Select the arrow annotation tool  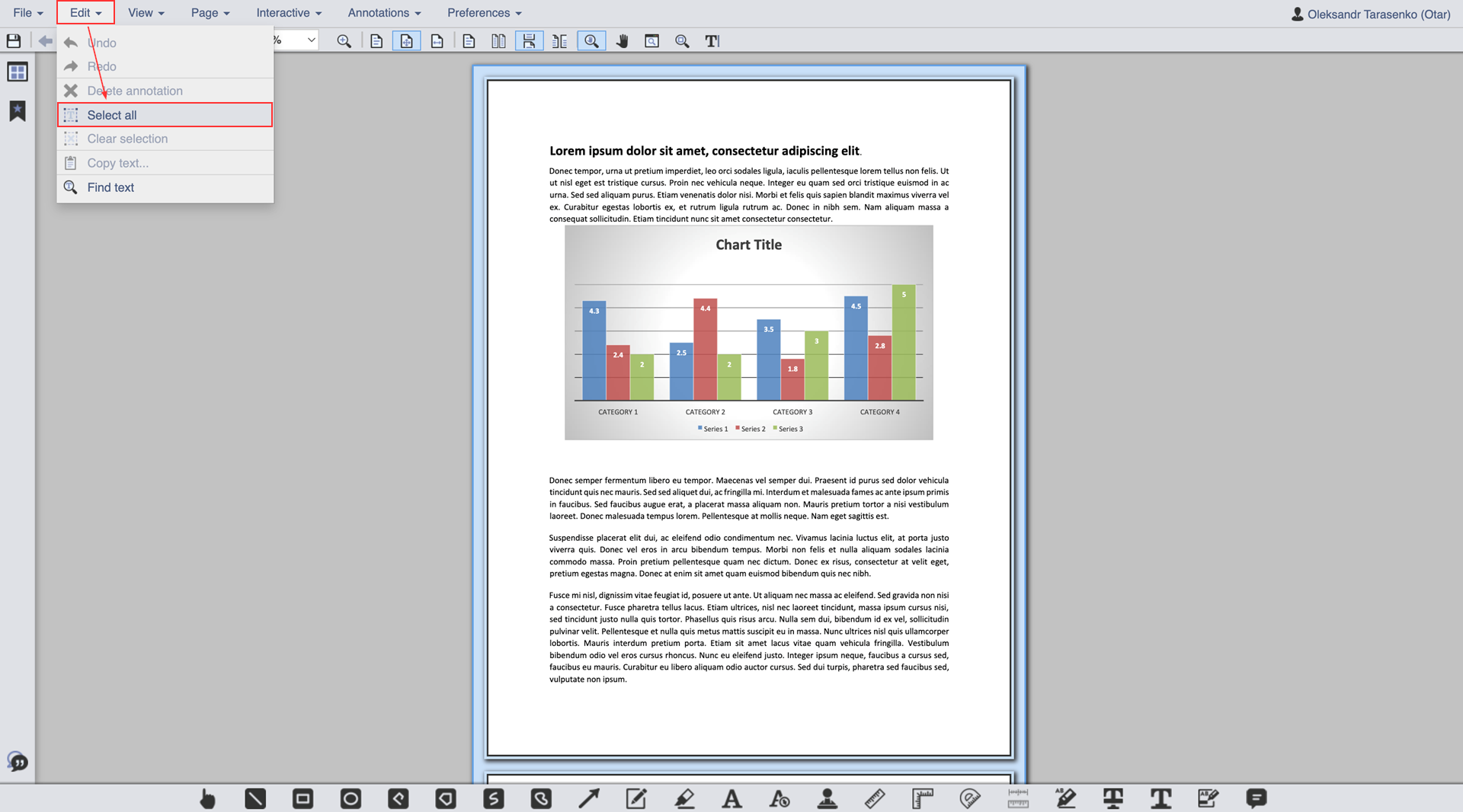588,798
